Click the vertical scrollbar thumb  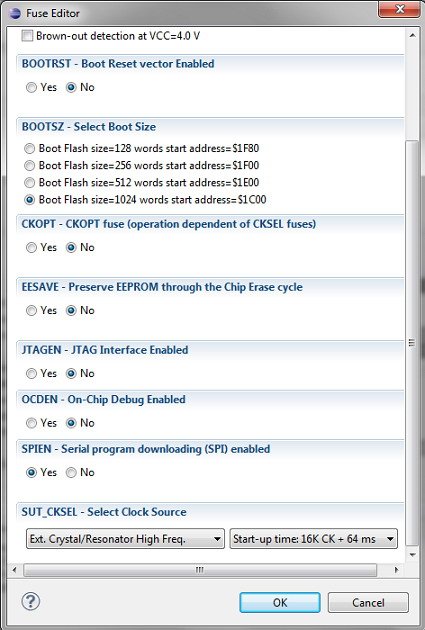point(412,343)
